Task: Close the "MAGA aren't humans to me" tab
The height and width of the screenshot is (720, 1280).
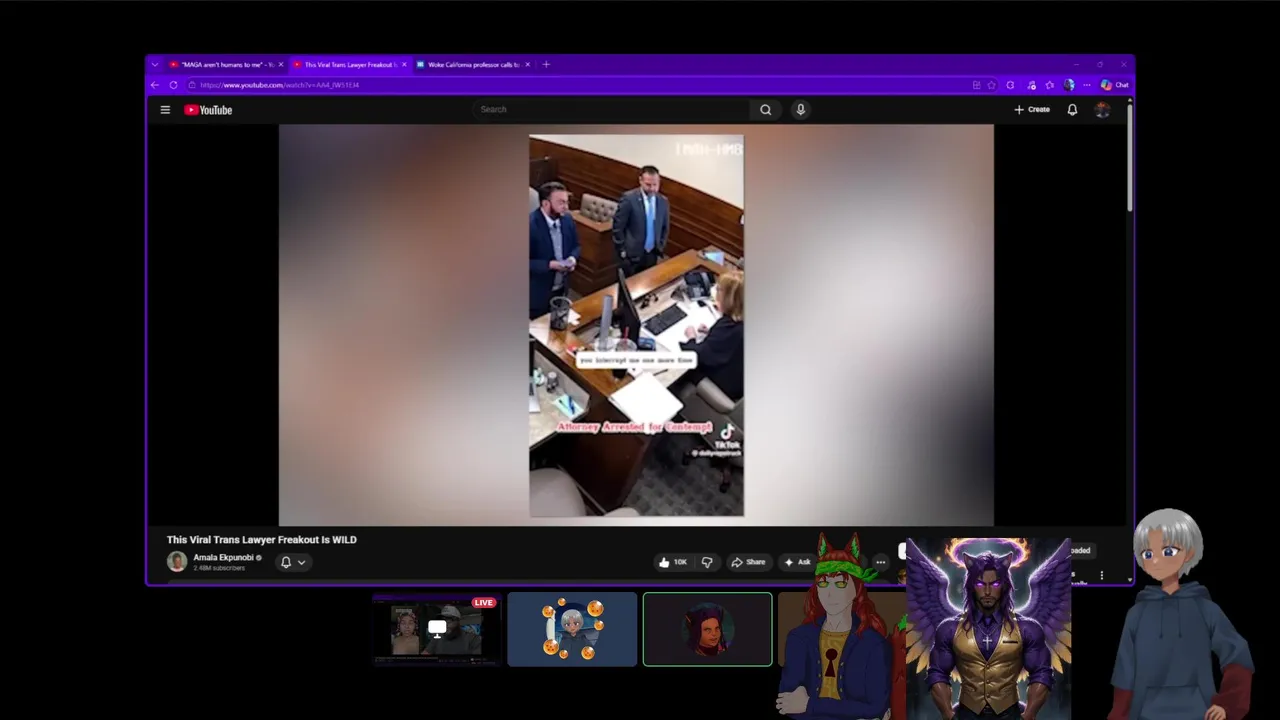Action: click(281, 65)
